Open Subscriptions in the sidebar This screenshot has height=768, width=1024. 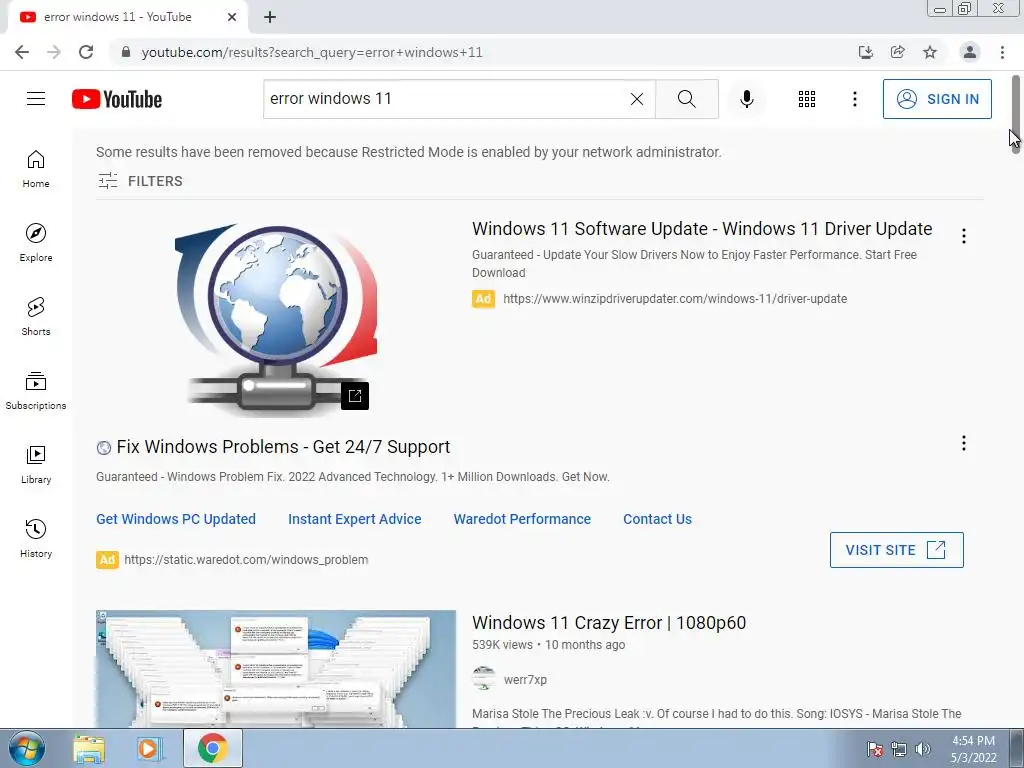click(36, 391)
